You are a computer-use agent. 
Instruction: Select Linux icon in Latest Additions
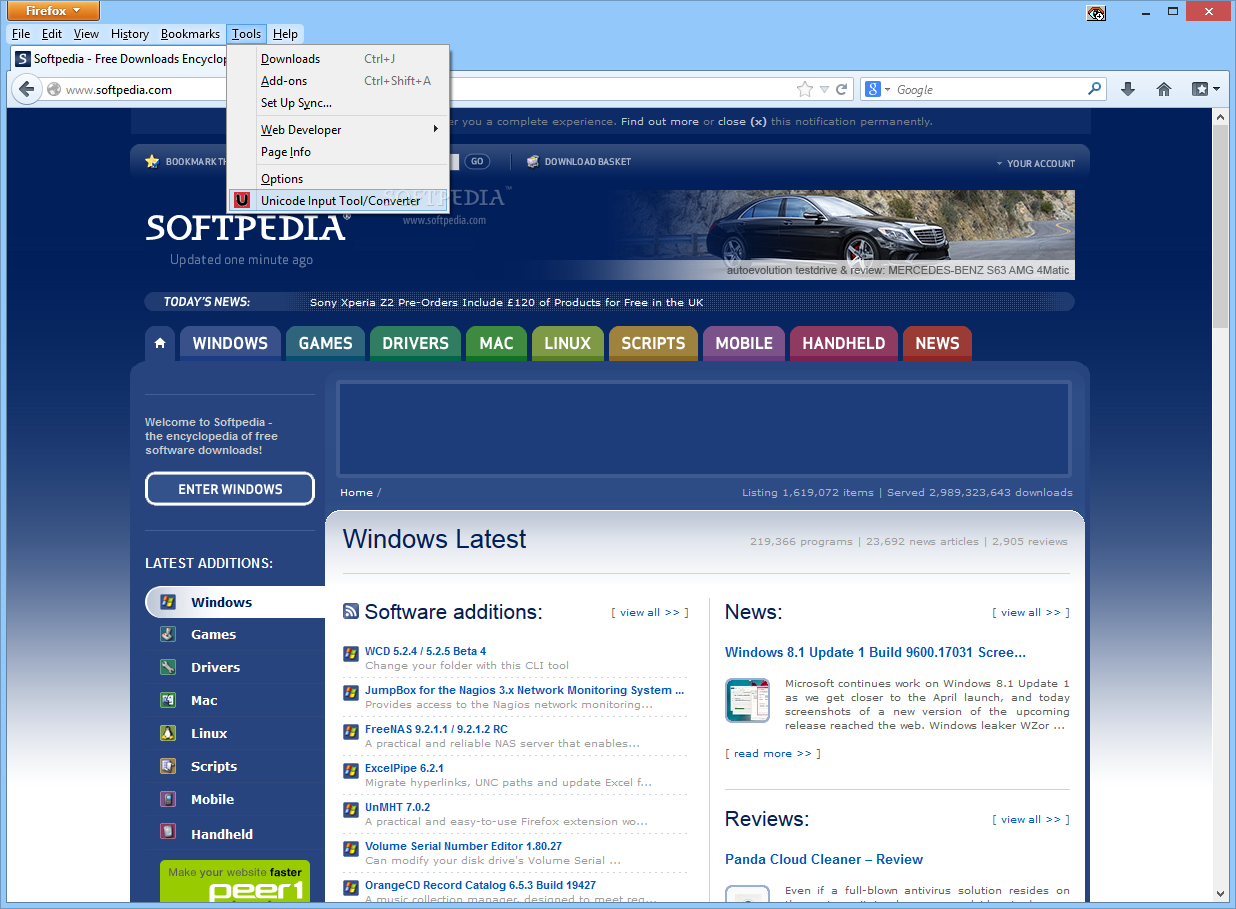[169, 733]
